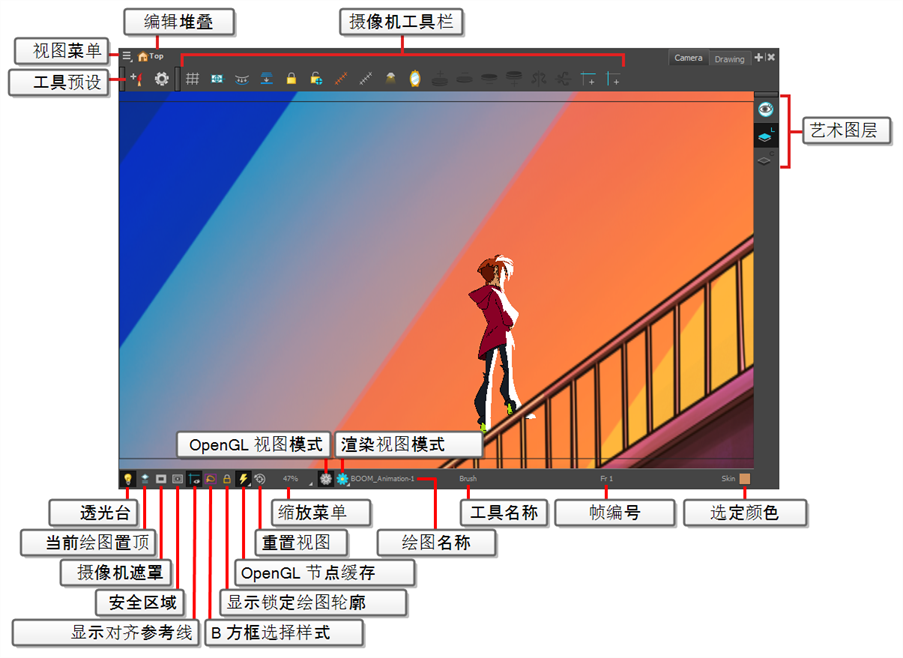Toggle the safe area display
The height and width of the screenshot is (658, 903).
tap(176, 477)
